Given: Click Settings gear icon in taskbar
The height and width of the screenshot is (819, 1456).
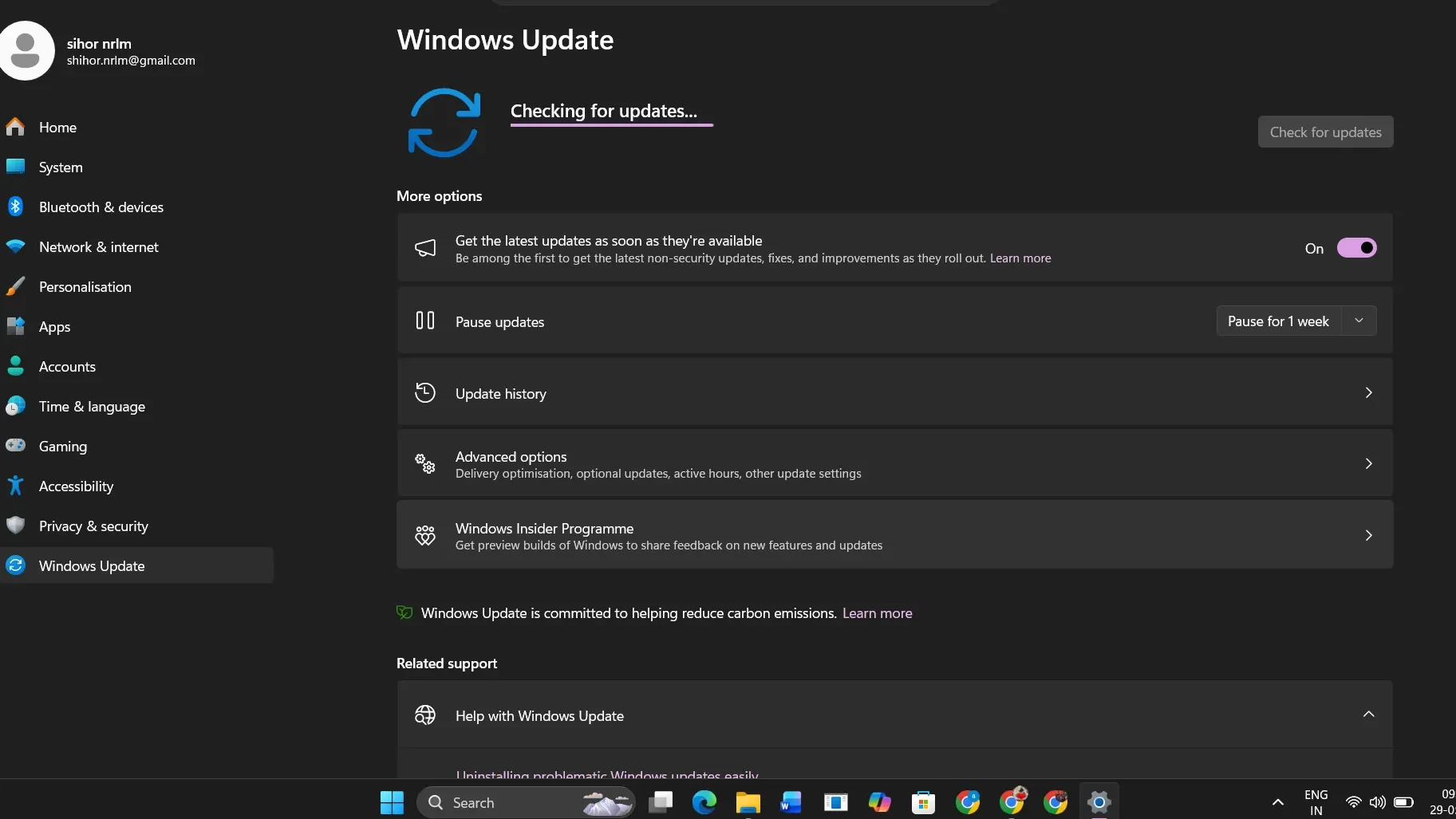Looking at the screenshot, I should tap(1099, 802).
